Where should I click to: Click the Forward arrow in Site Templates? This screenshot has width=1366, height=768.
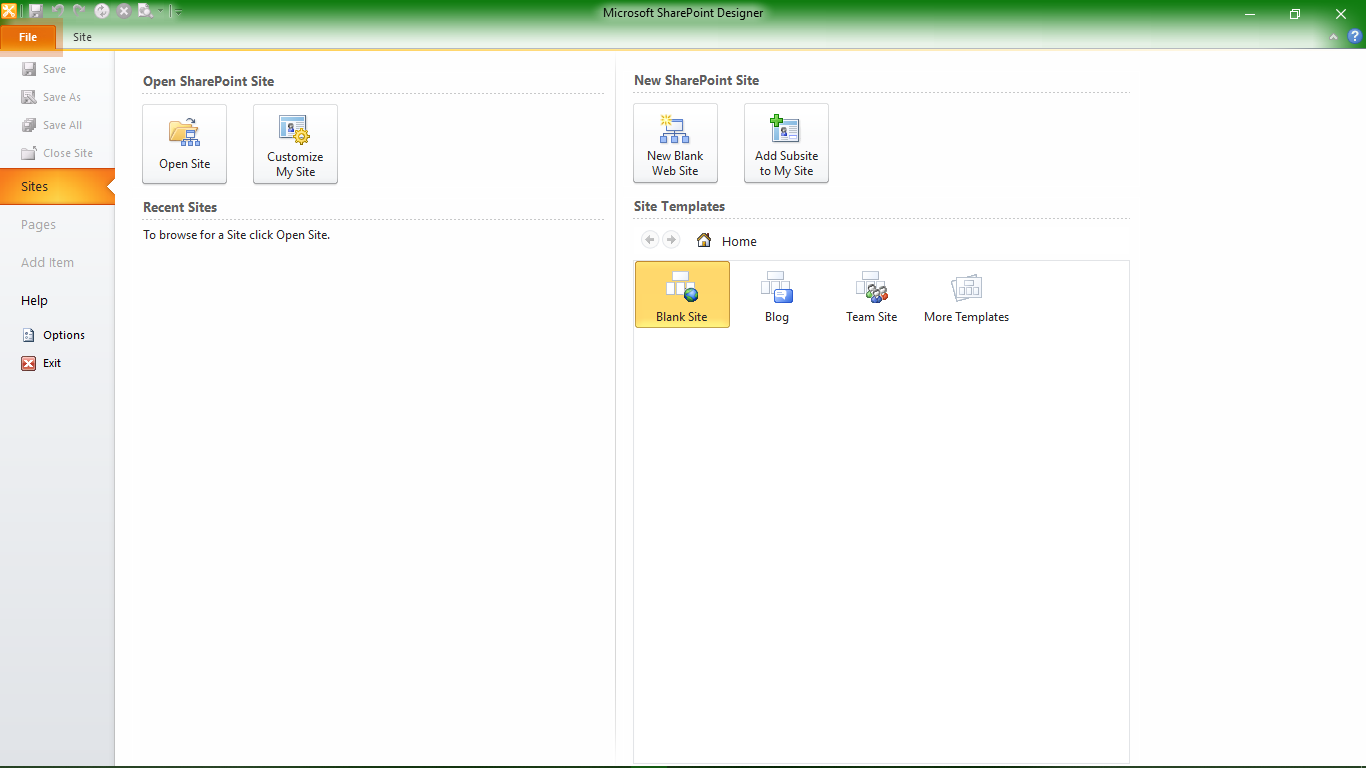[x=671, y=240]
